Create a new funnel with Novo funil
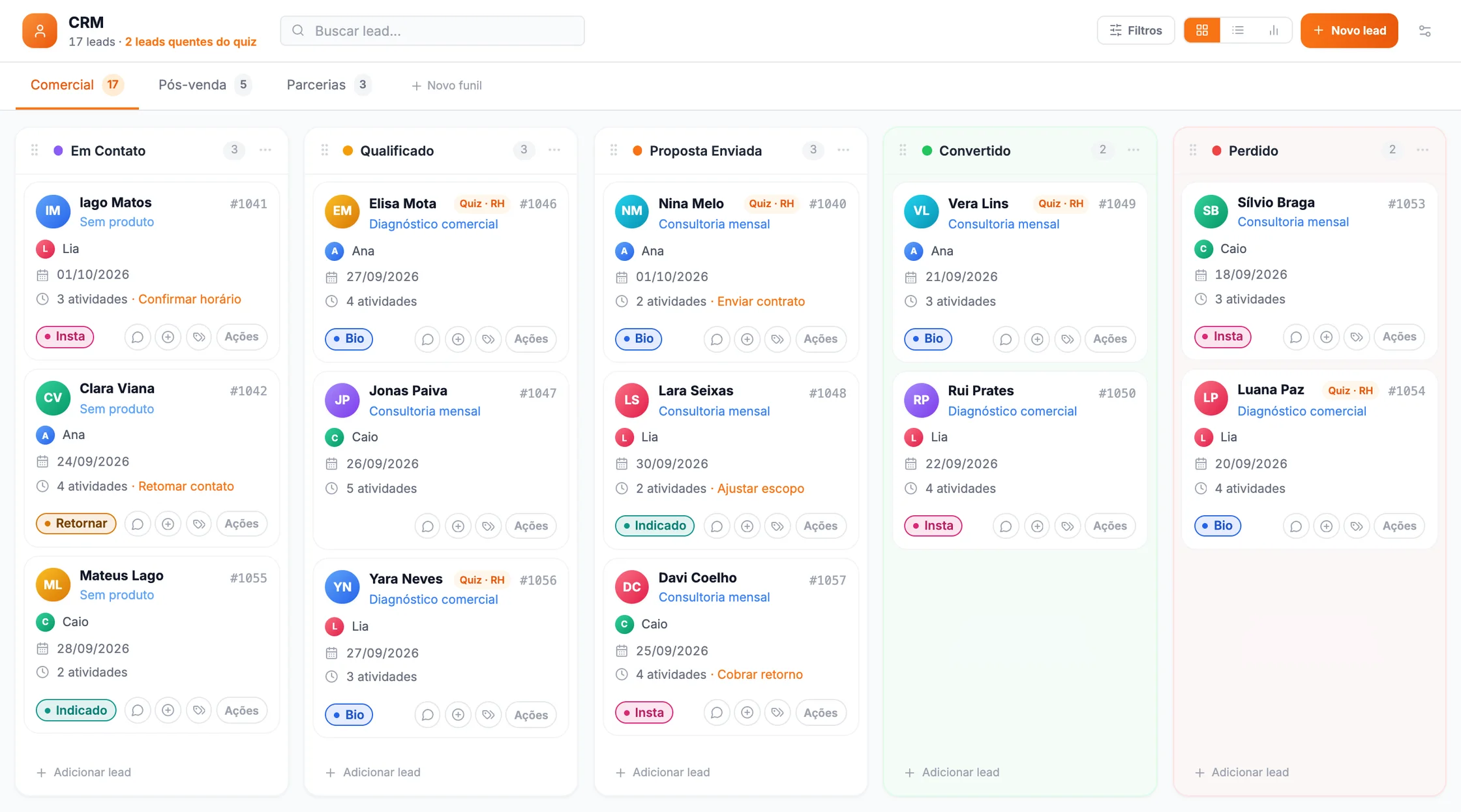The height and width of the screenshot is (812, 1461). pos(447,85)
